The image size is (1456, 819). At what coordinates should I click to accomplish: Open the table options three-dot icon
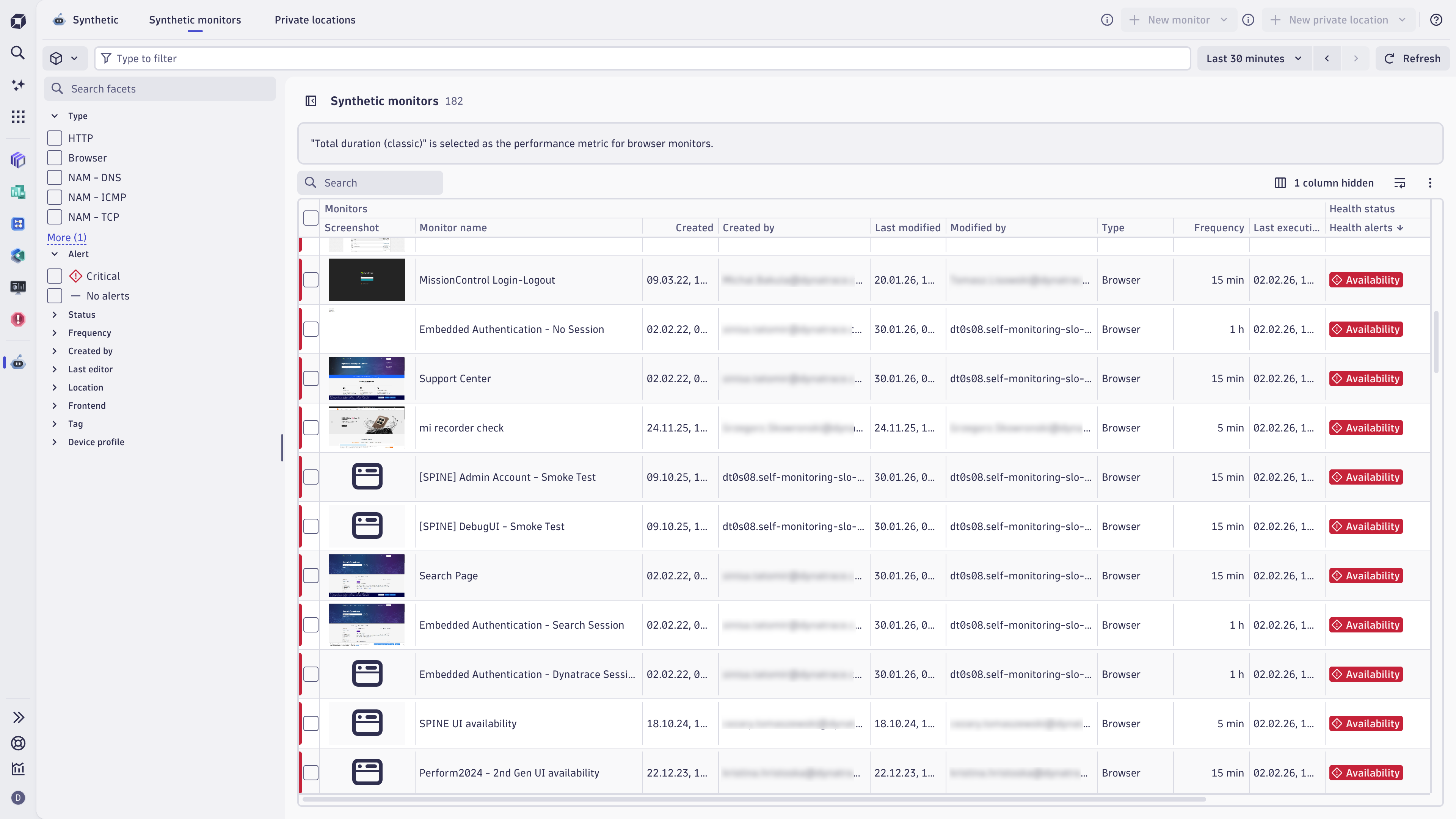tap(1430, 182)
